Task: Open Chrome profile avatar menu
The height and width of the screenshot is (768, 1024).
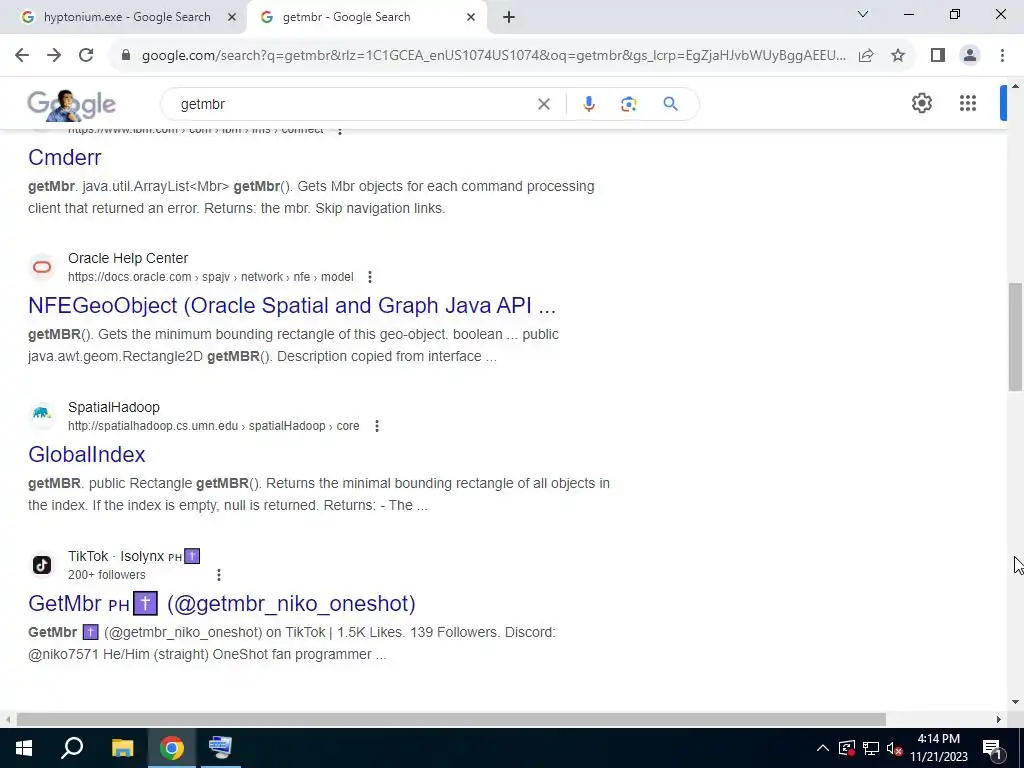Action: pos(970,56)
